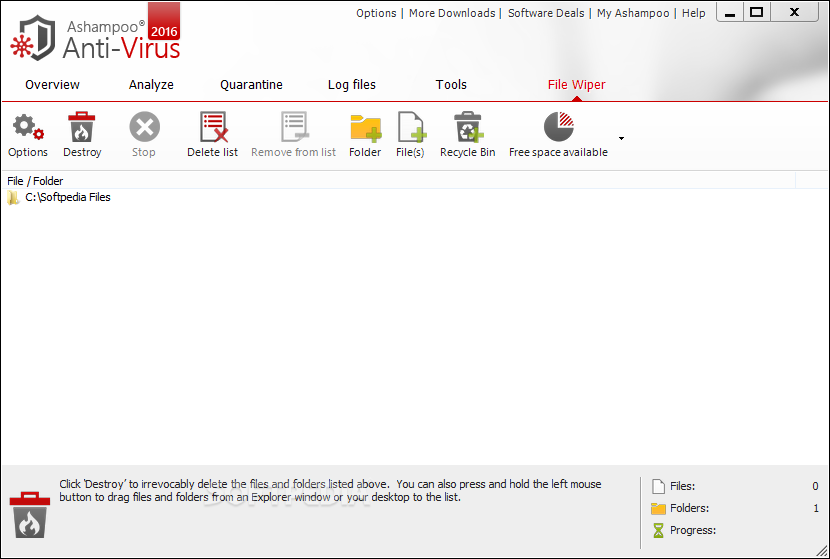Click the Folders icon in status panel
This screenshot has height=559, width=830.
click(658, 509)
